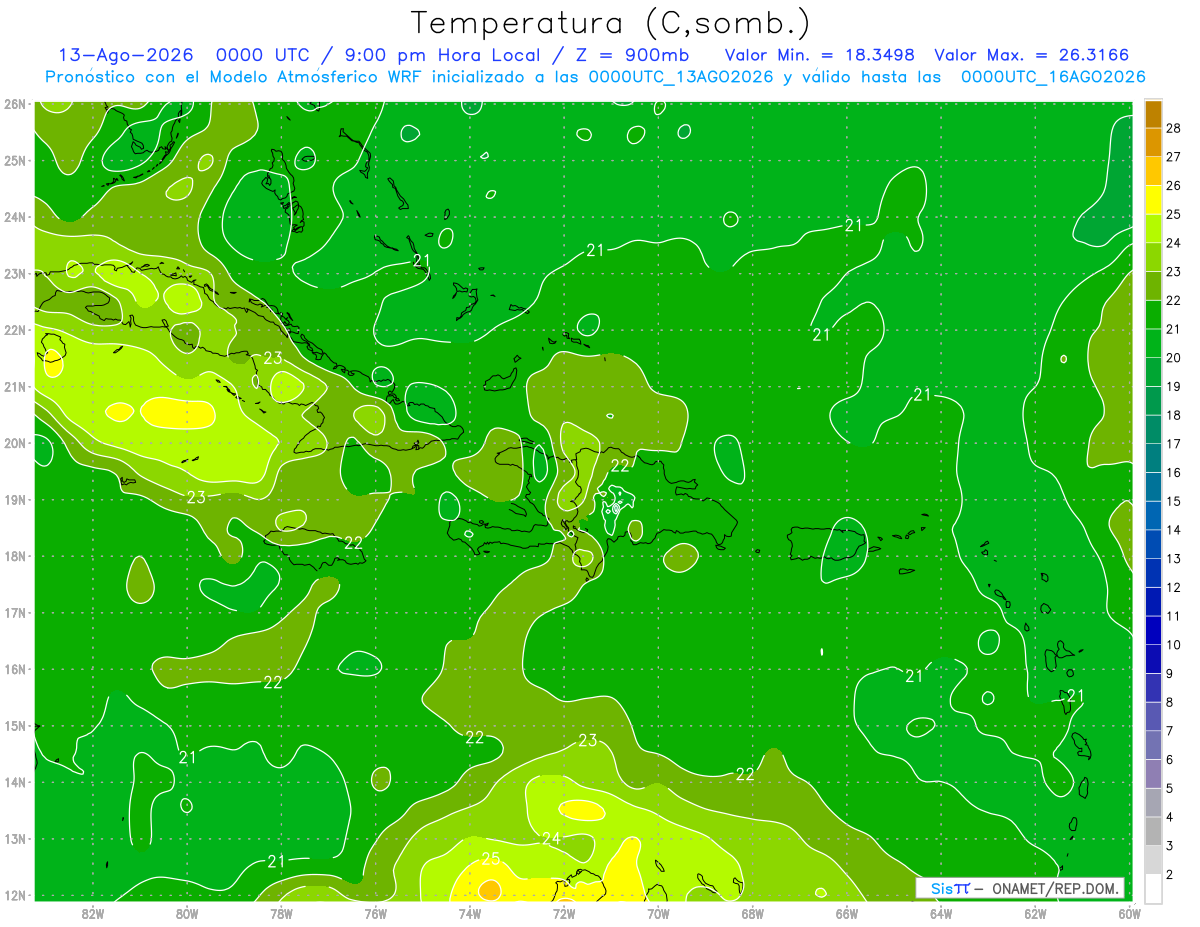This screenshot has height=927, width=1200.
Task: Click the '62W' longitude axis label
Action: [1035, 912]
